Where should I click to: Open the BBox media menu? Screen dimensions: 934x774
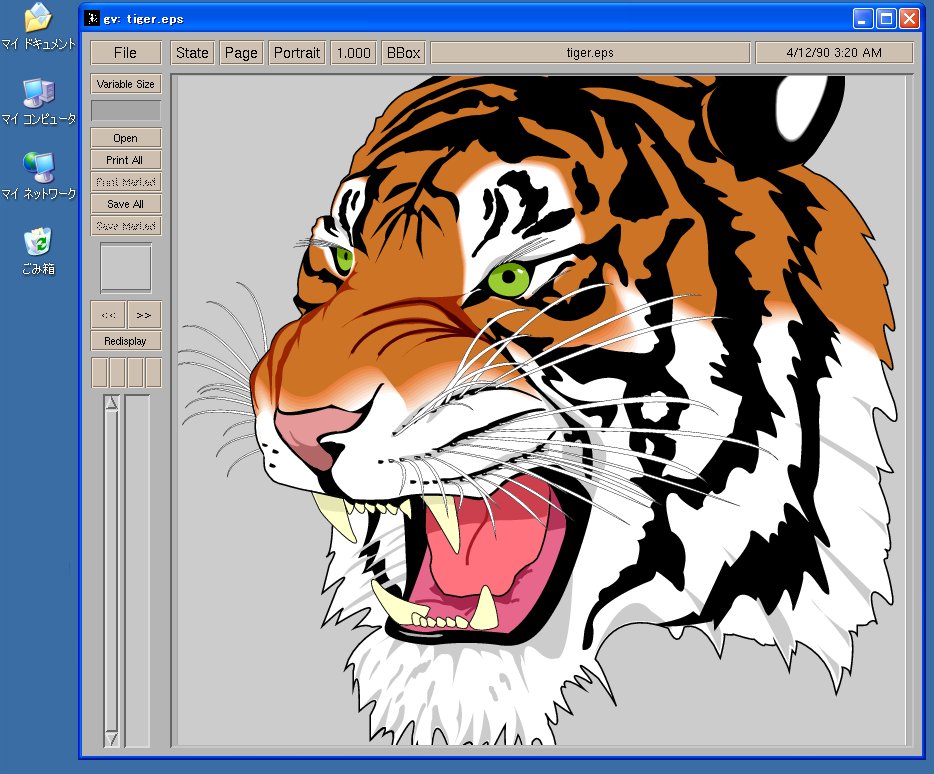tap(403, 52)
